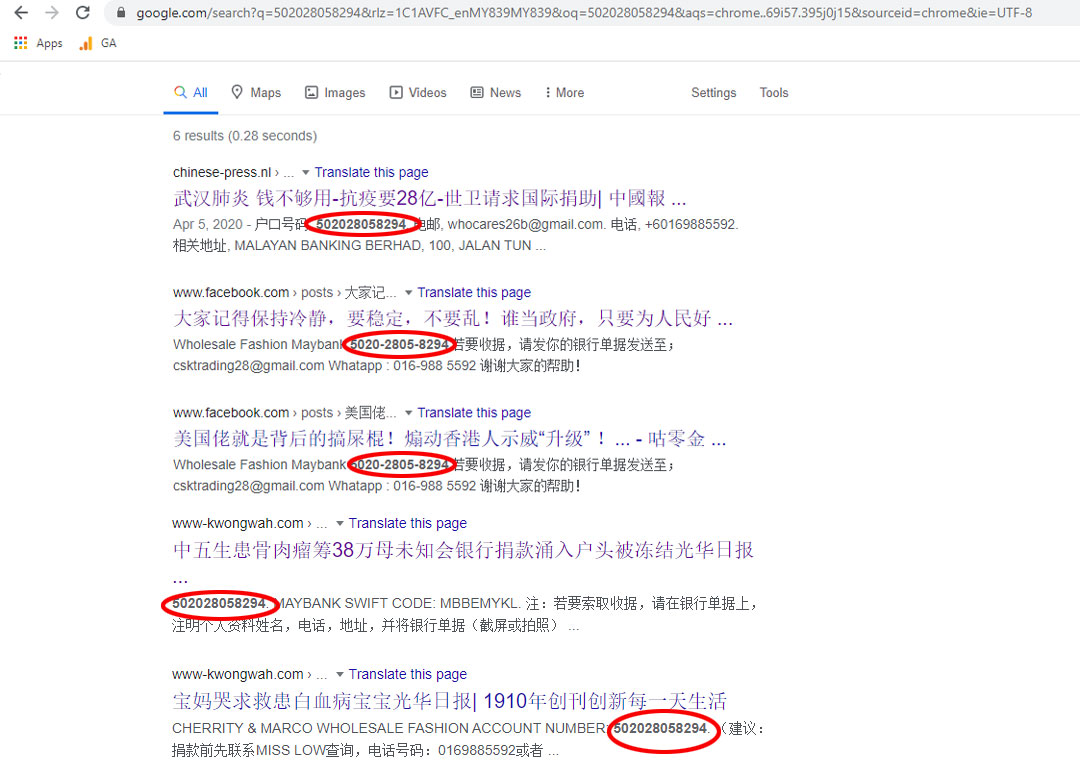Click the browser back arrow
Image resolution: width=1080 pixels, height=768 pixels.
pyautogui.click(x=21, y=12)
